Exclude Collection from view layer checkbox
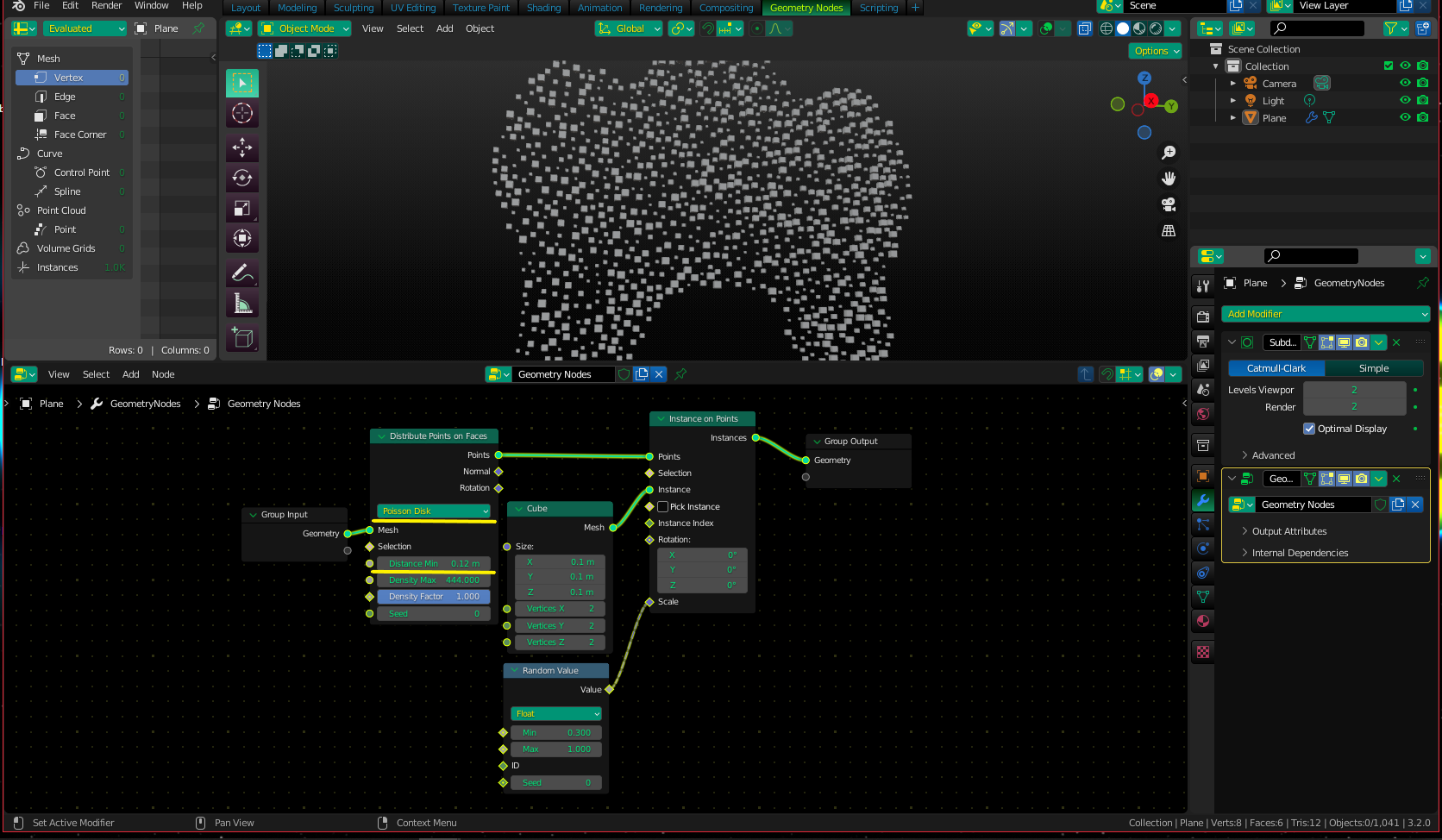The height and width of the screenshot is (840, 1442). tap(1389, 66)
